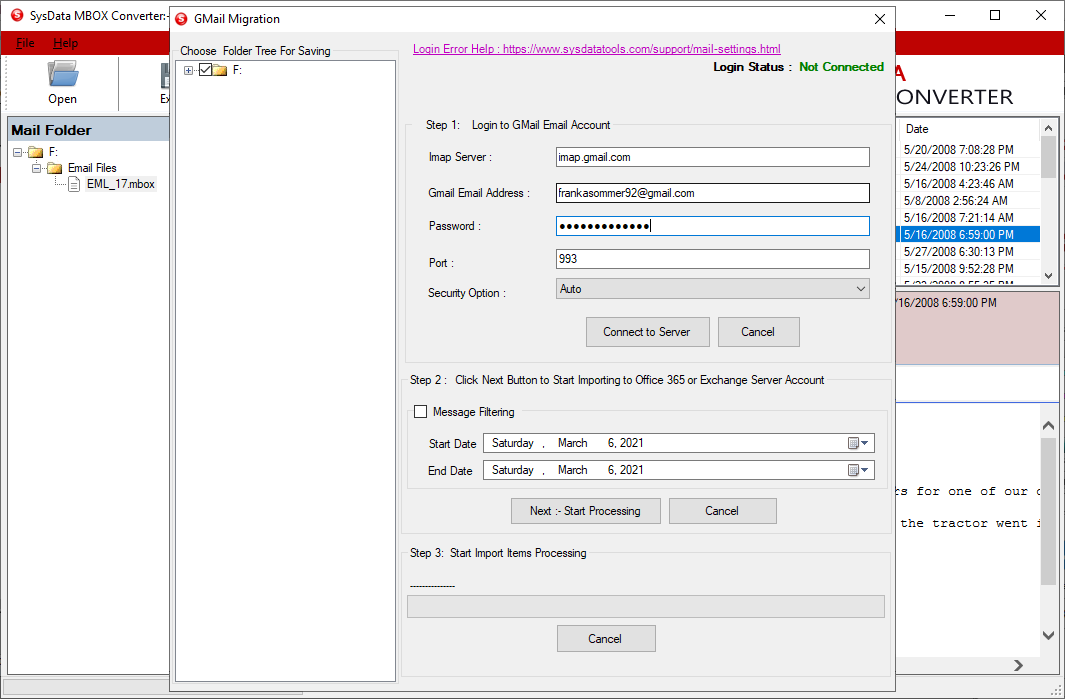The image size is (1065, 699).
Task: Open the End Date calendar picker icon
Action: point(859,470)
